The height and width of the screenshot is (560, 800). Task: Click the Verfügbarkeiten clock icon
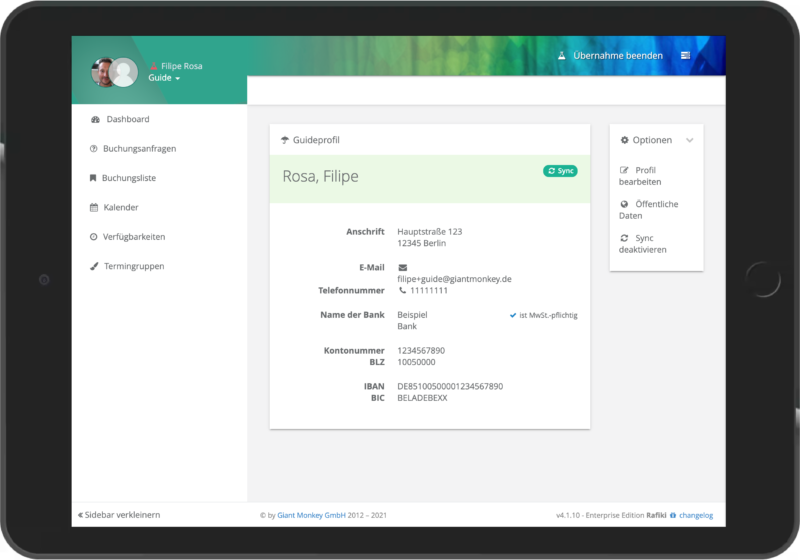click(x=94, y=237)
